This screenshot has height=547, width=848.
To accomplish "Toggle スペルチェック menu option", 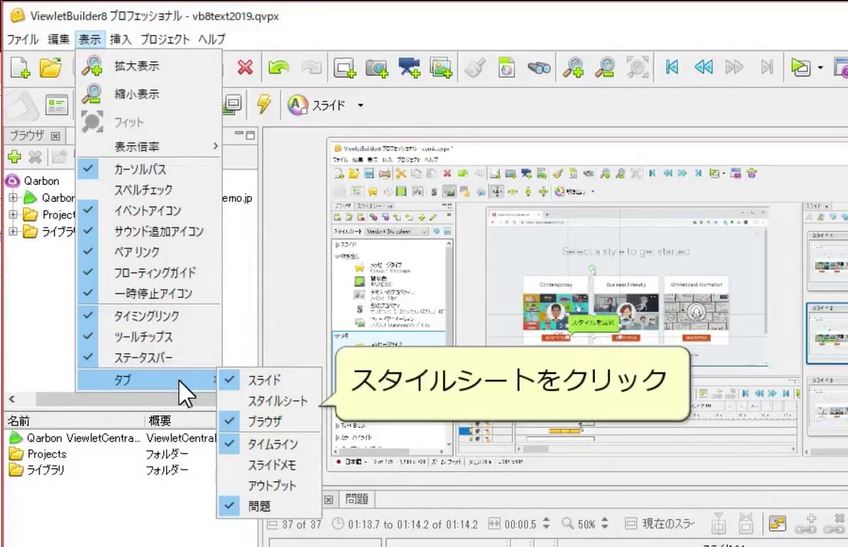I will click(149, 190).
